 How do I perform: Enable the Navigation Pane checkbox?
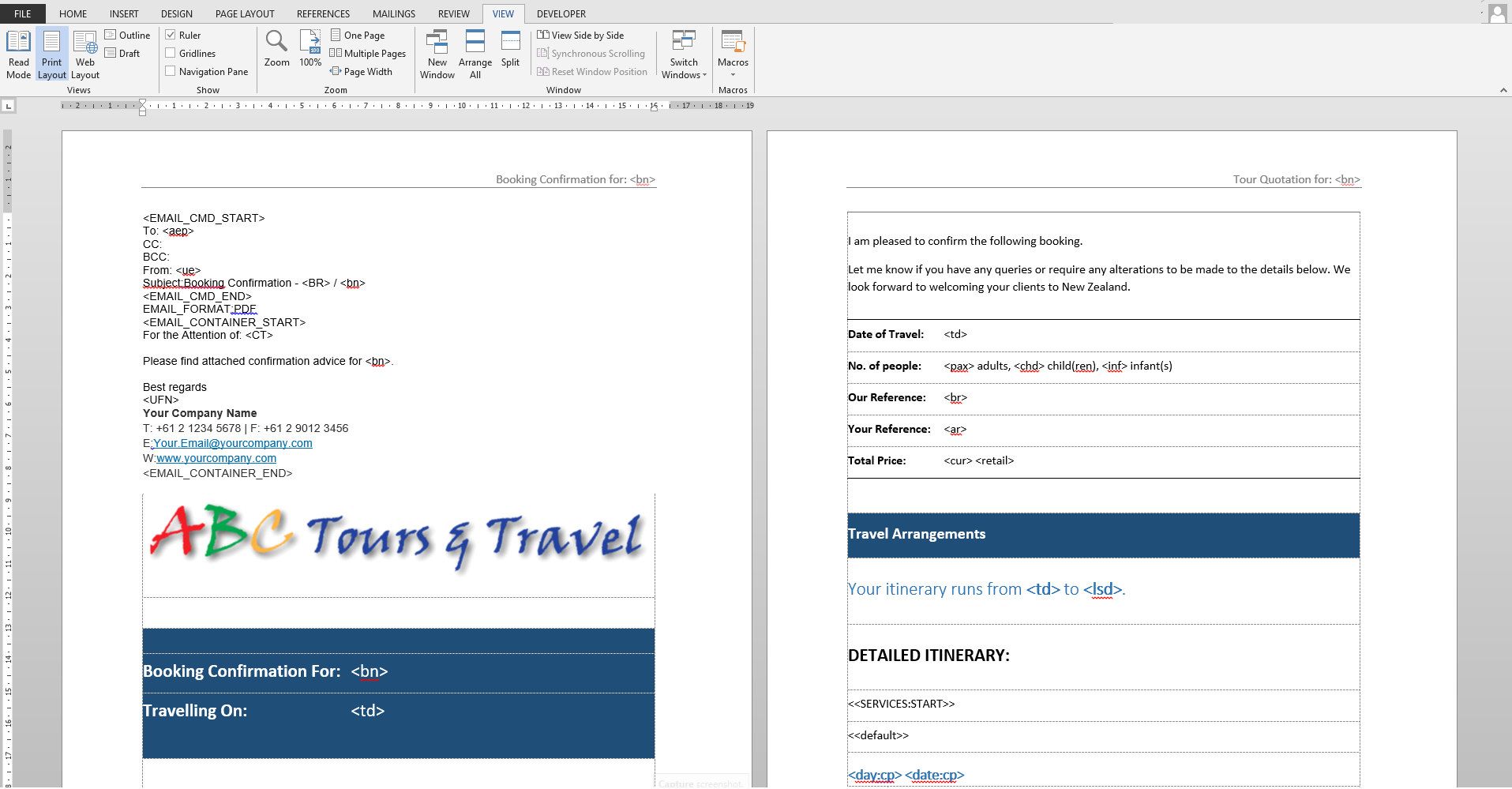pyautogui.click(x=171, y=71)
